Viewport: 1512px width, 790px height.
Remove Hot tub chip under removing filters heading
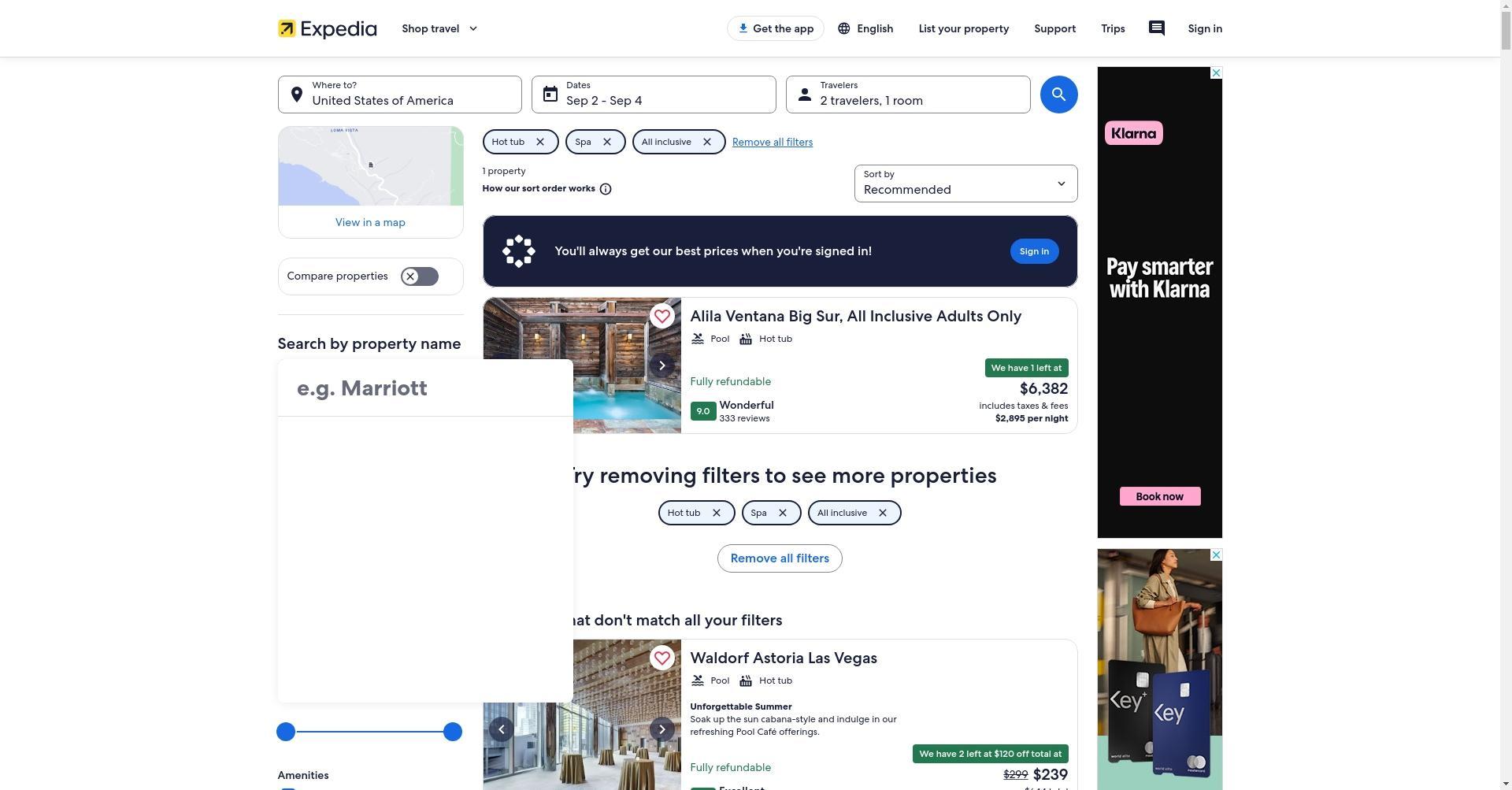(717, 513)
